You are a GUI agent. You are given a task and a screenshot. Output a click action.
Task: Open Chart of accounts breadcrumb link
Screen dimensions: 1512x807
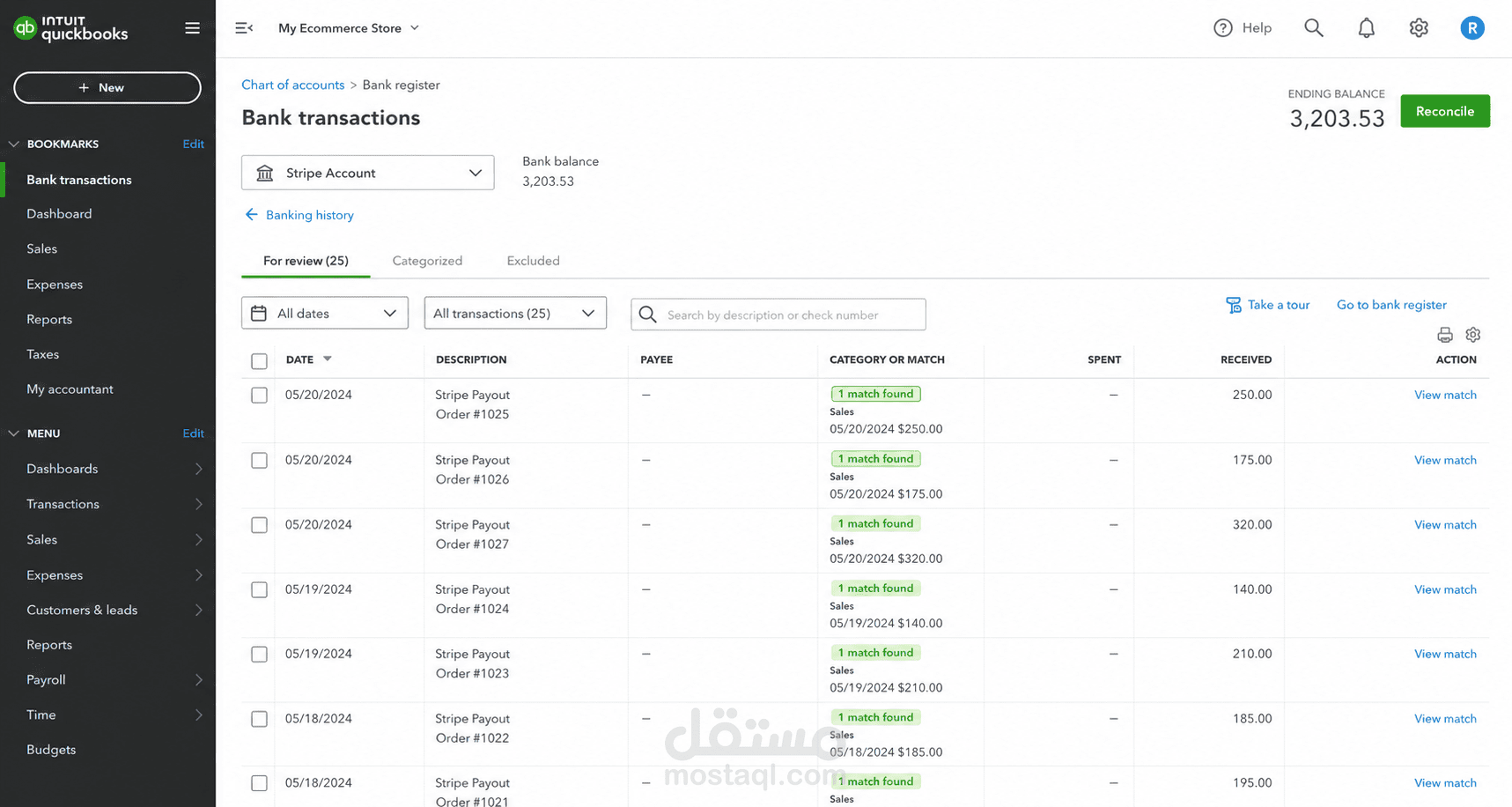[x=292, y=85]
